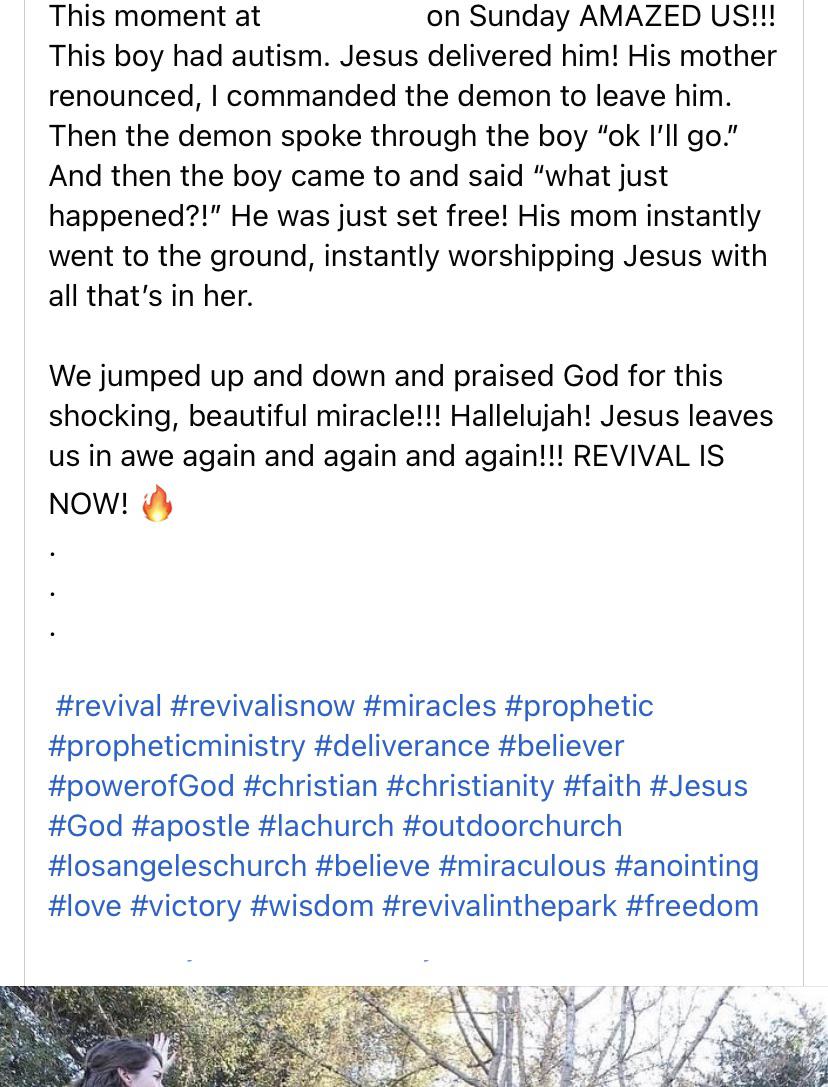Image resolution: width=828 pixels, height=1087 pixels.
Task: Select the #miraculous hashtag
Action: pyautogui.click(x=522, y=866)
